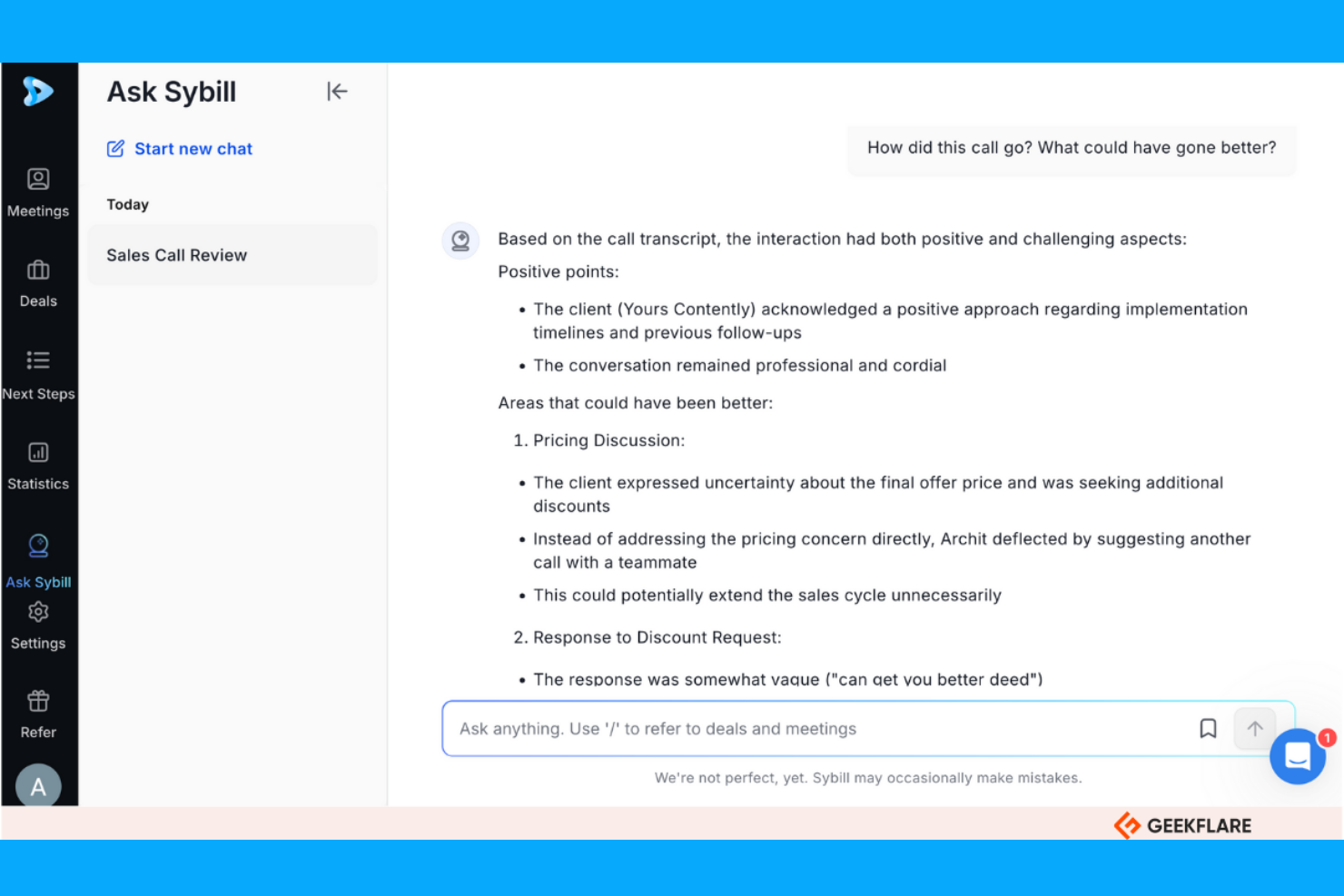
Task: Click the unread notification badge on the chat bubble
Action: pos(1327,738)
